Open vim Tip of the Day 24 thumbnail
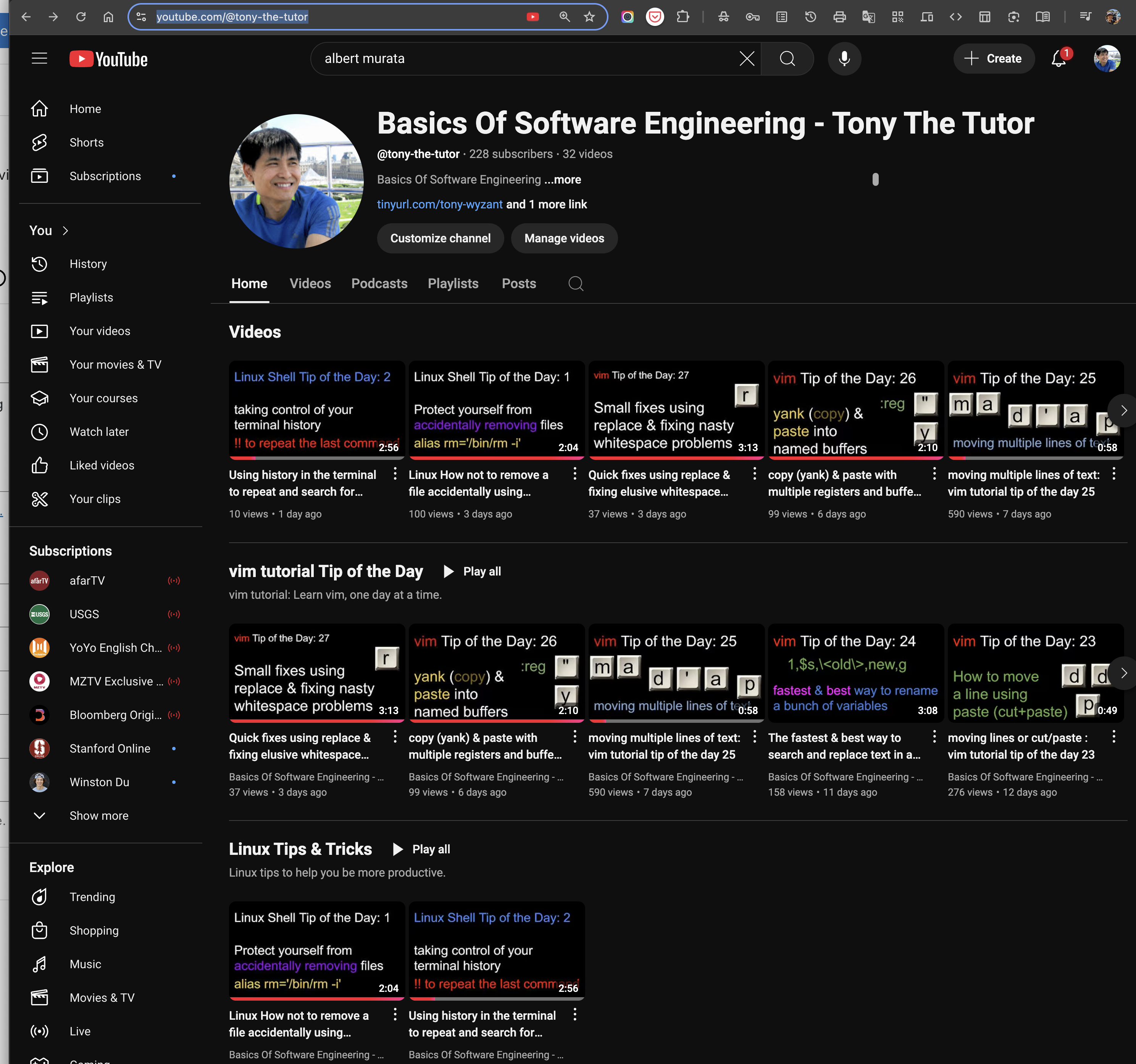Viewport: 1136px width, 1064px height. coord(855,673)
